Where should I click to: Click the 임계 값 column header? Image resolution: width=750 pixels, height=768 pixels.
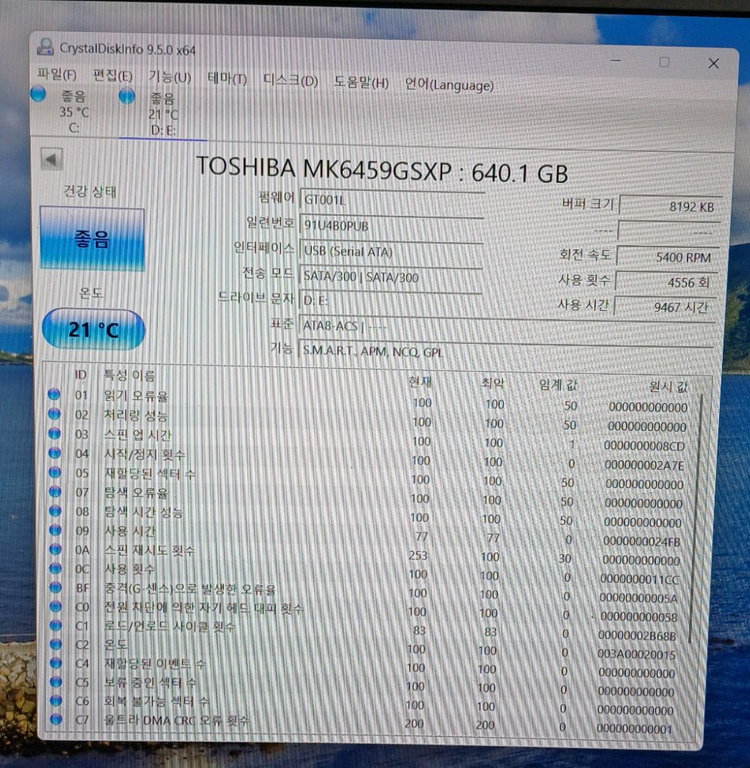coord(558,385)
